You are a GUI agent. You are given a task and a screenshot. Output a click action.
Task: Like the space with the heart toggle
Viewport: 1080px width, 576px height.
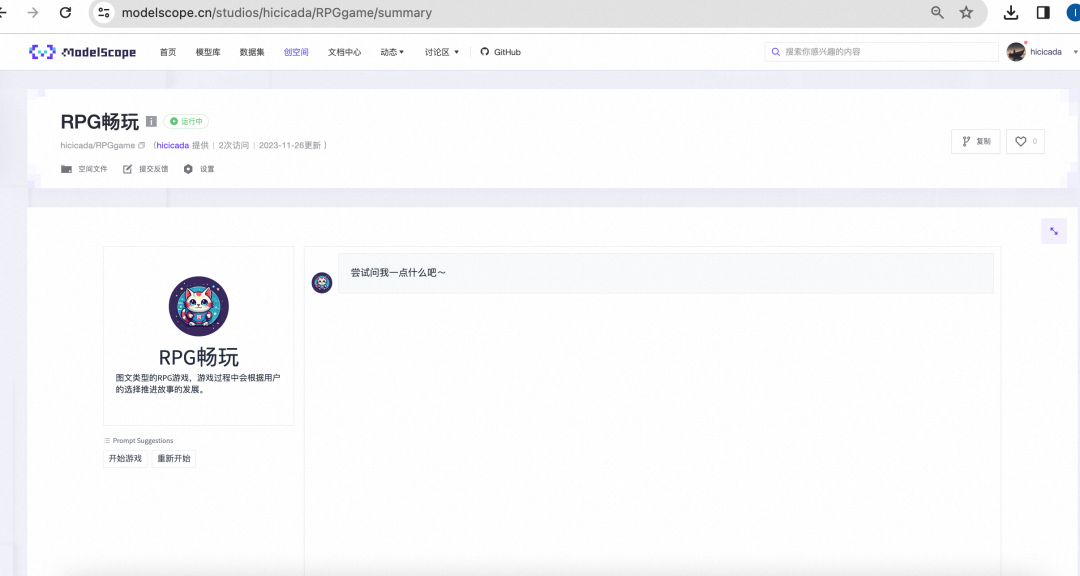(x=1024, y=141)
